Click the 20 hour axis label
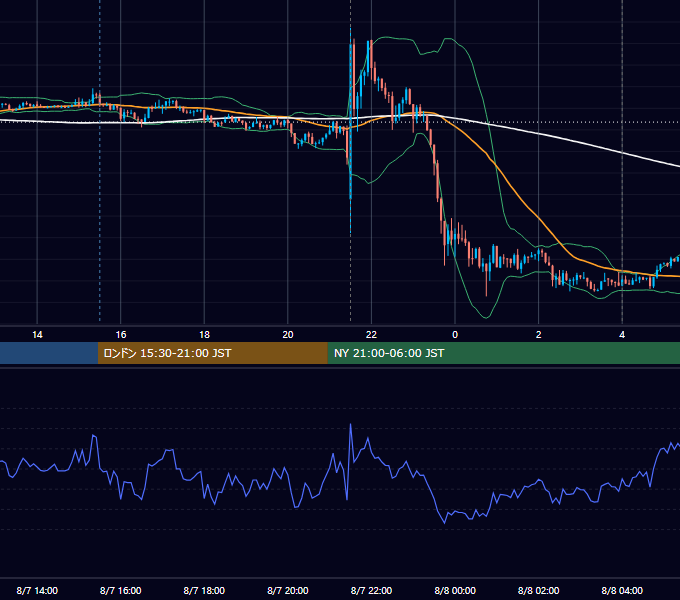Screen dimensions: 680x600 (288, 335)
